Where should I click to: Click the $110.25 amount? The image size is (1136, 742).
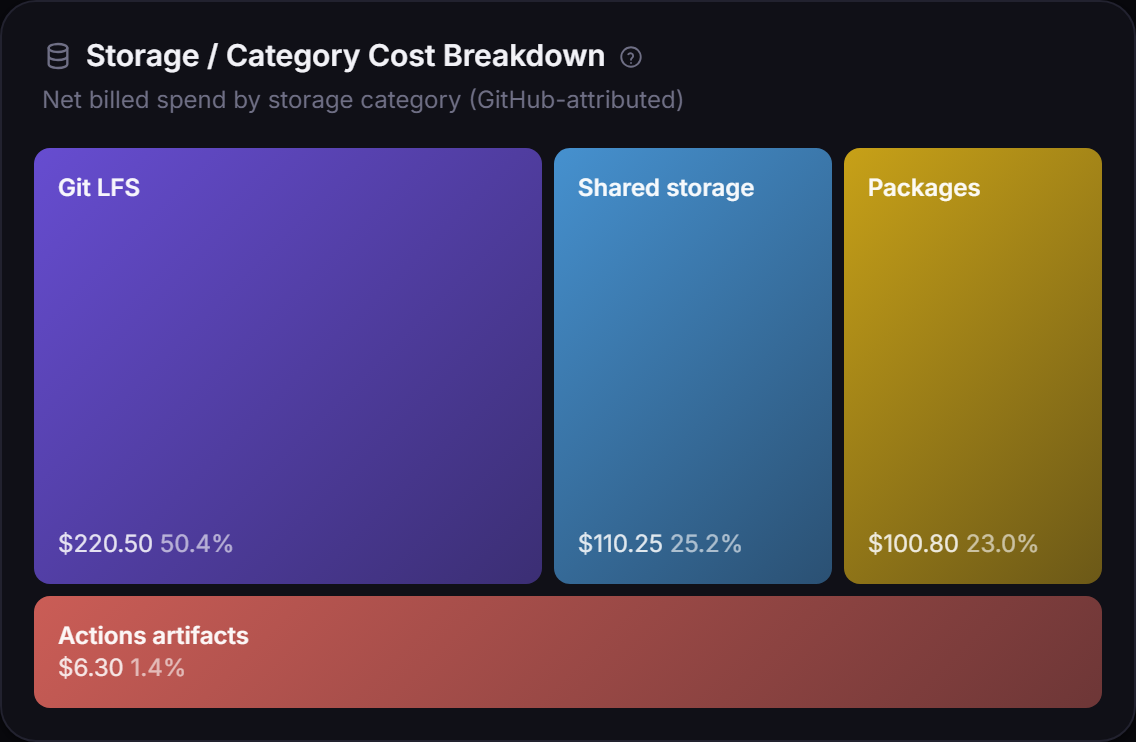coord(620,543)
